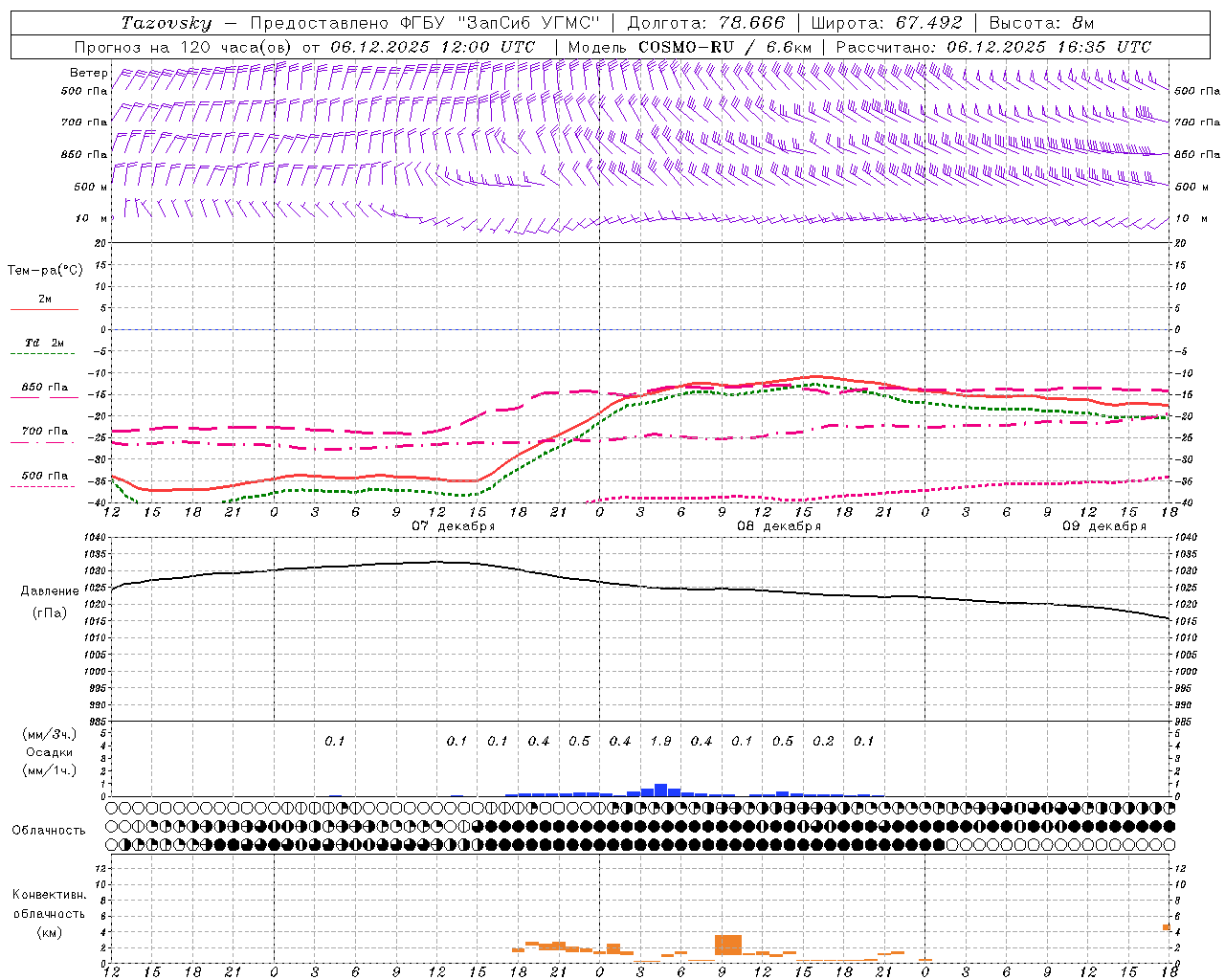
Task: Click the orange convective bar at chart's right edge
Action: click(1167, 927)
